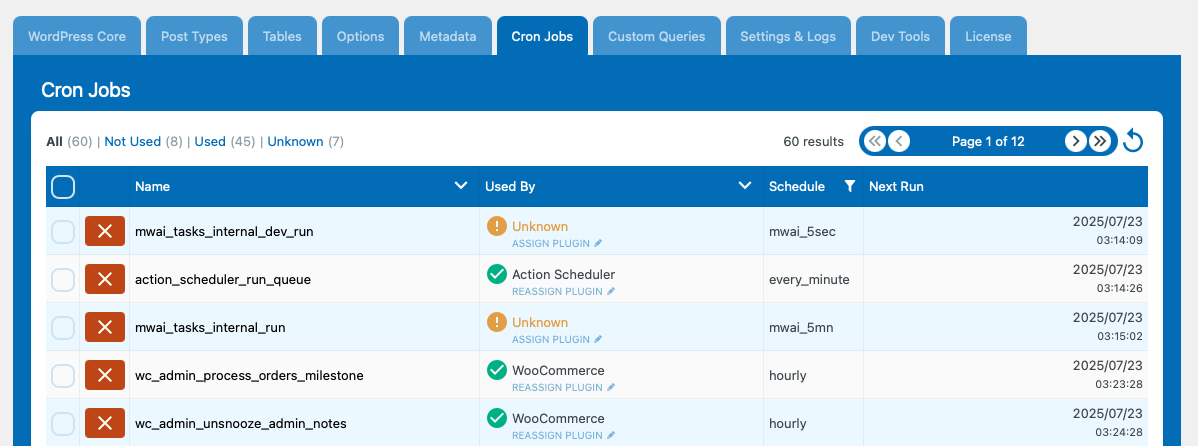1198x446 pixels.
Task: Switch to the Custom Queries tab
Action: [656, 36]
